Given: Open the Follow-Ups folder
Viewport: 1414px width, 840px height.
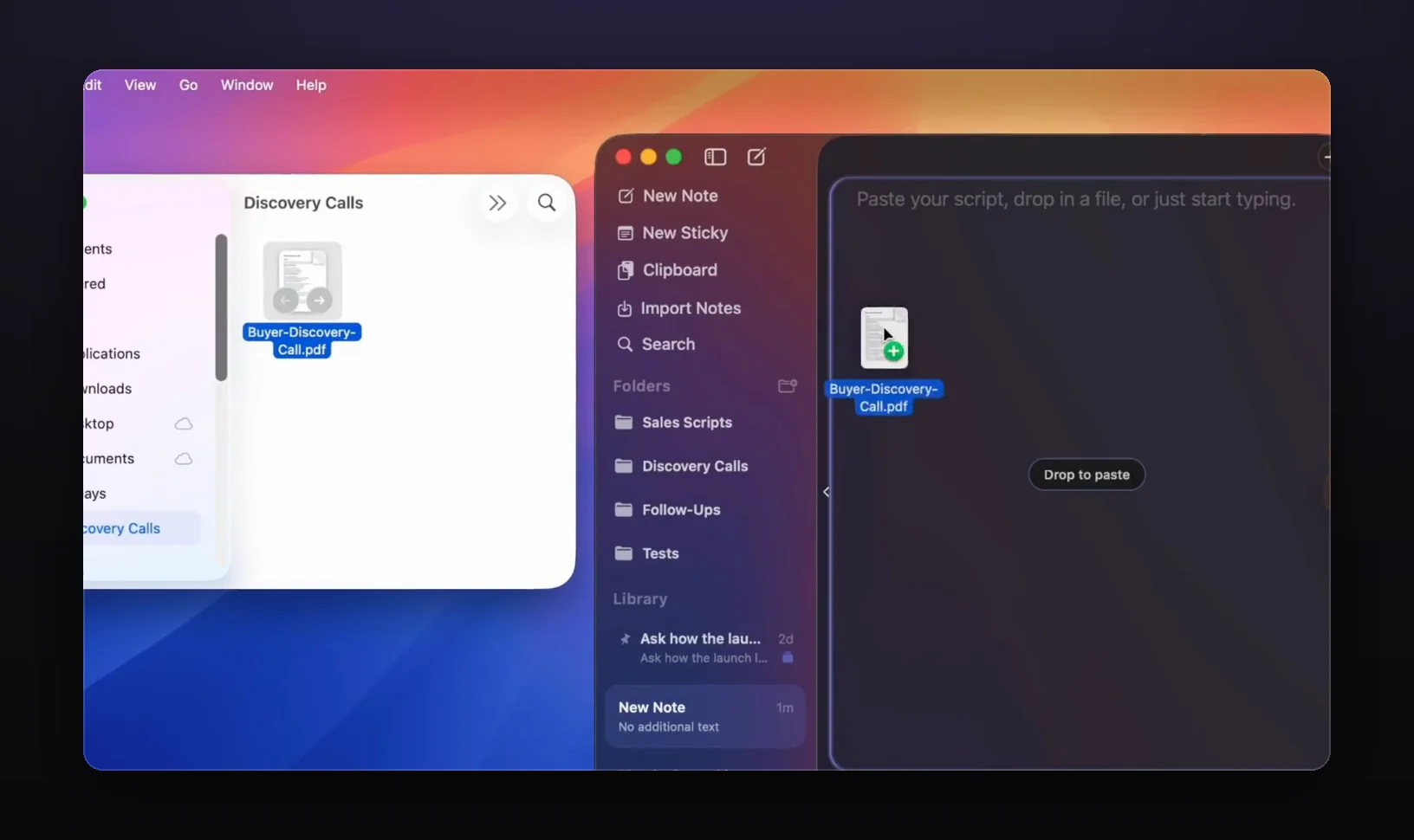Looking at the screenshot, I should tap(667, 510).
